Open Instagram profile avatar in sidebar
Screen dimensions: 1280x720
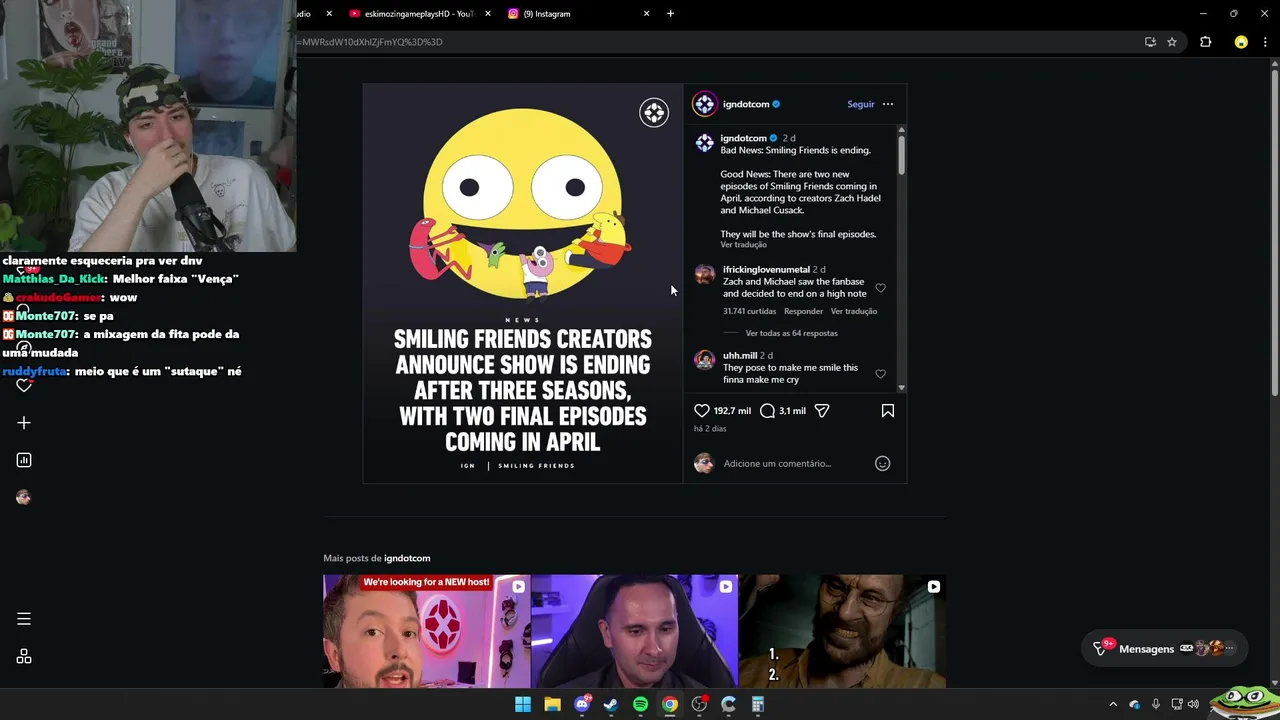pos(24,497)
